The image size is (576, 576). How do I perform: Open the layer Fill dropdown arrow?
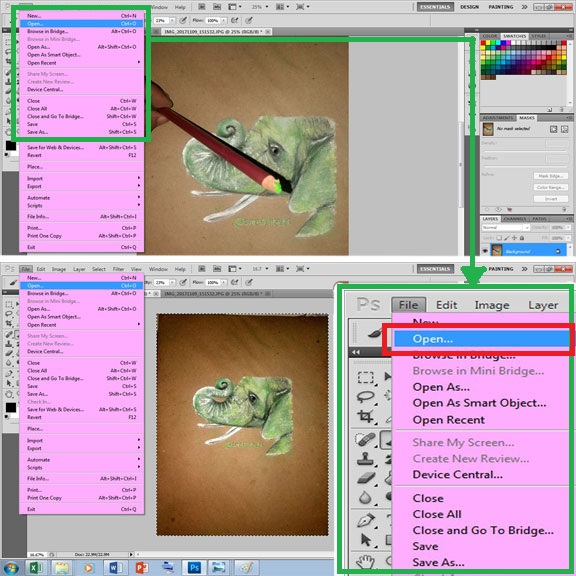coord(568,238)
